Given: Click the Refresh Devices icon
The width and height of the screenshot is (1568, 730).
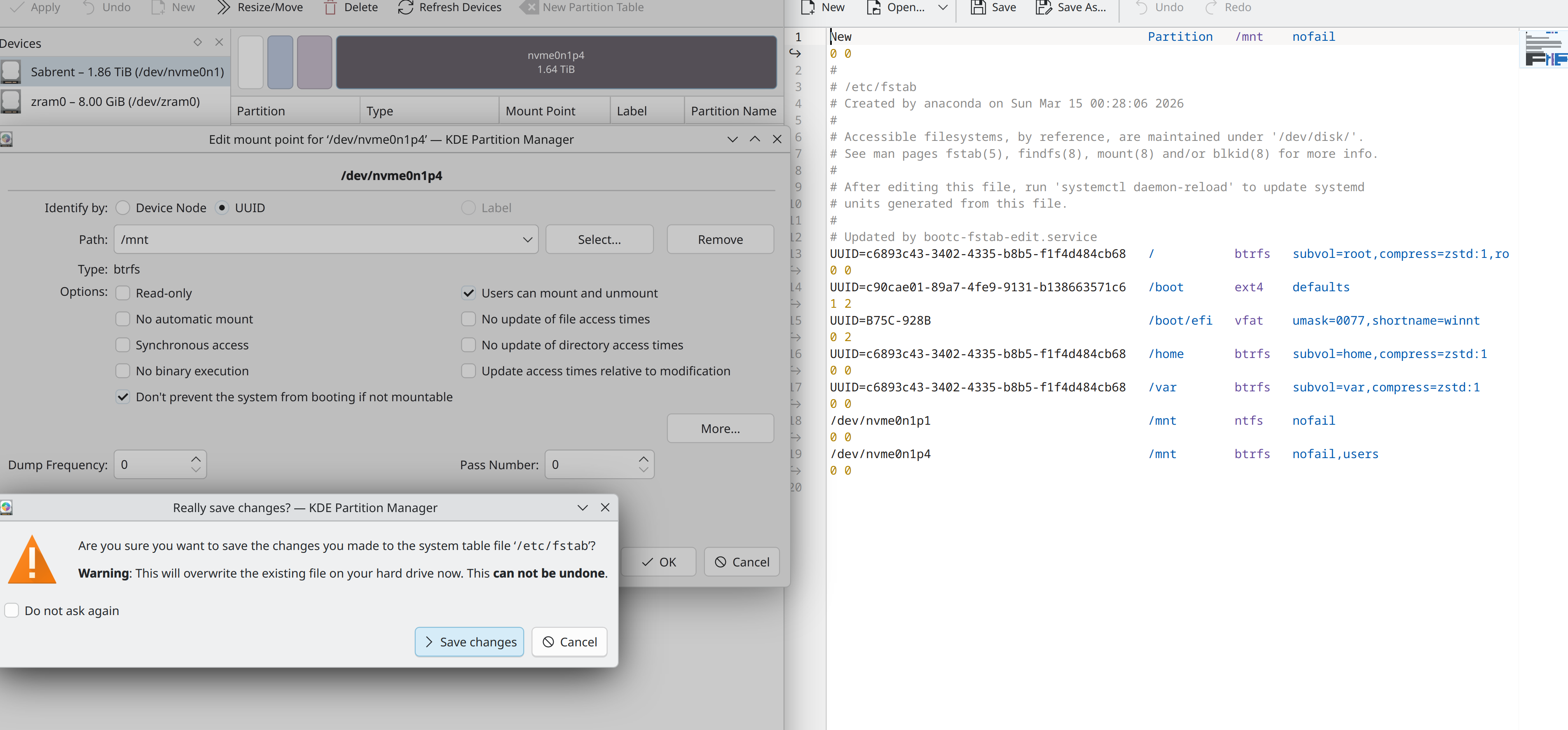Looking at the screenshot, I should tap(405, 7).
